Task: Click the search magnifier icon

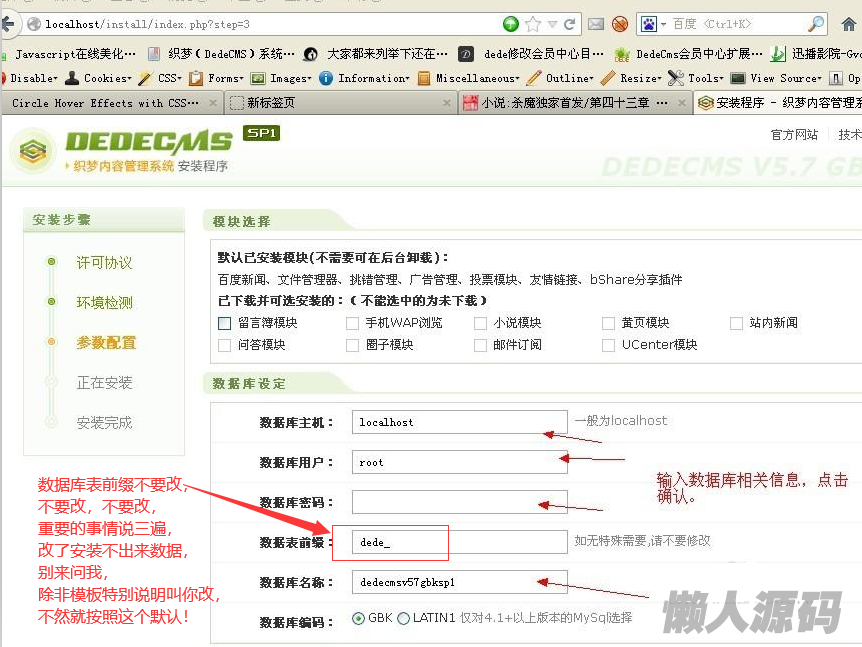Action: (816, 24)
